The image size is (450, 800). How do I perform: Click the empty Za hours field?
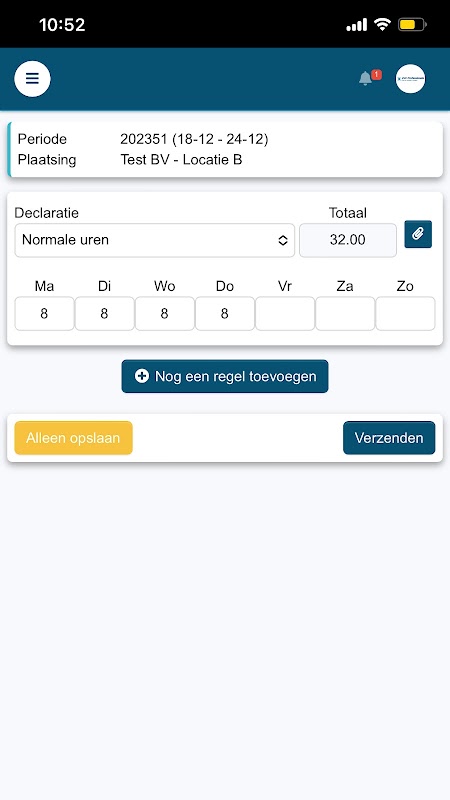[x=345, y=313]
